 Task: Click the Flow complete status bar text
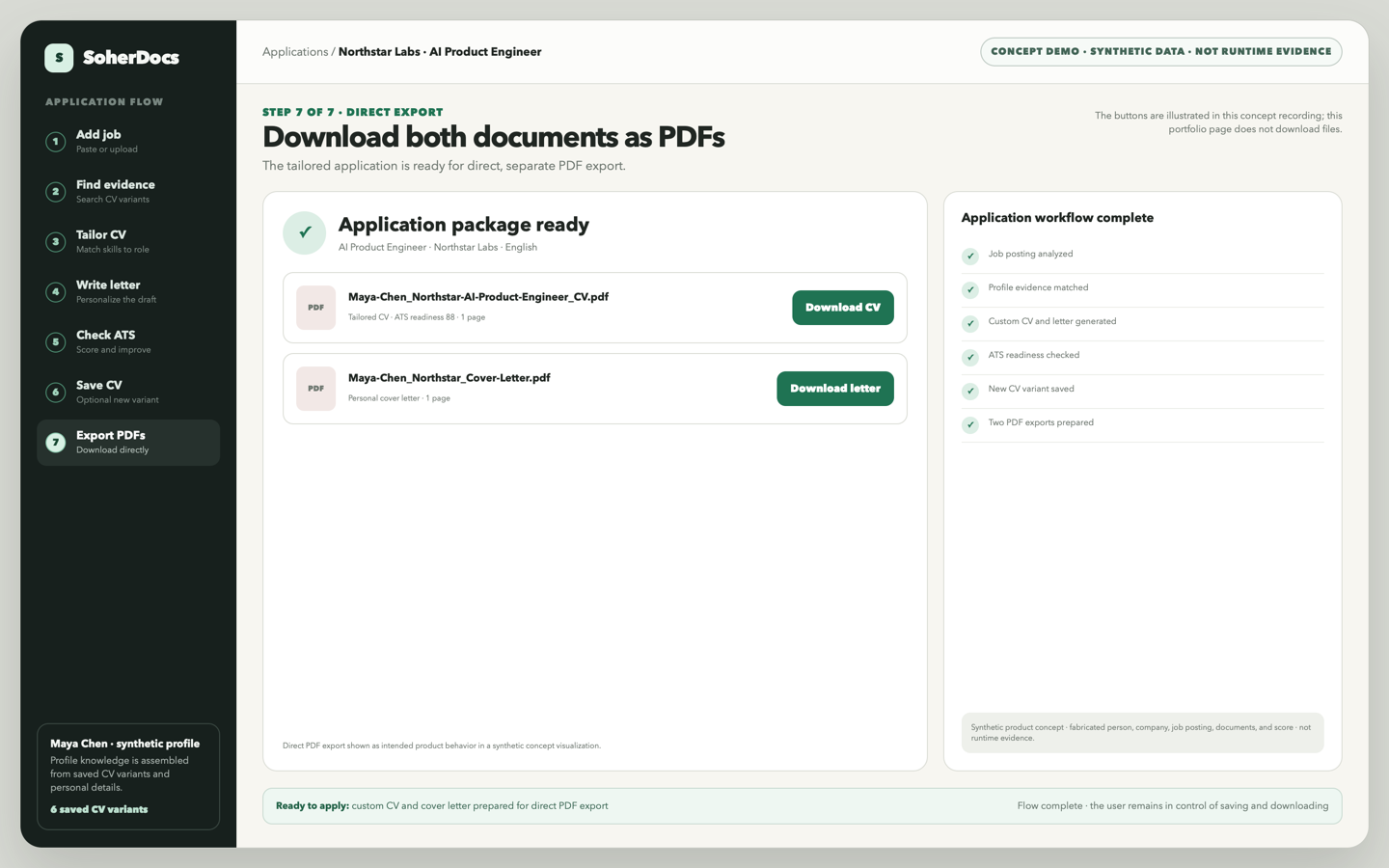point(1173,806)
